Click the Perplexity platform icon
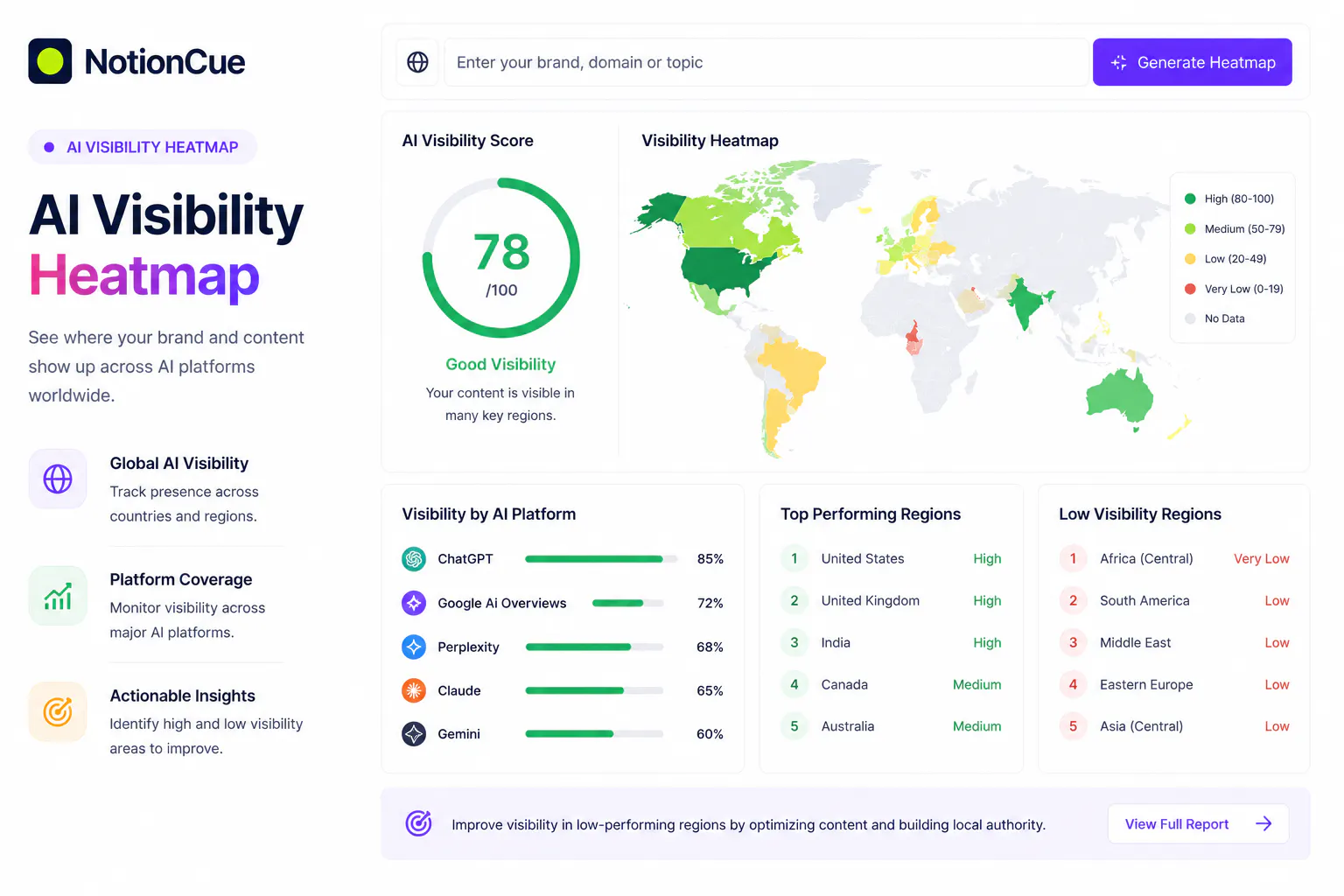The image size is (1344, 896). [414, 647]
